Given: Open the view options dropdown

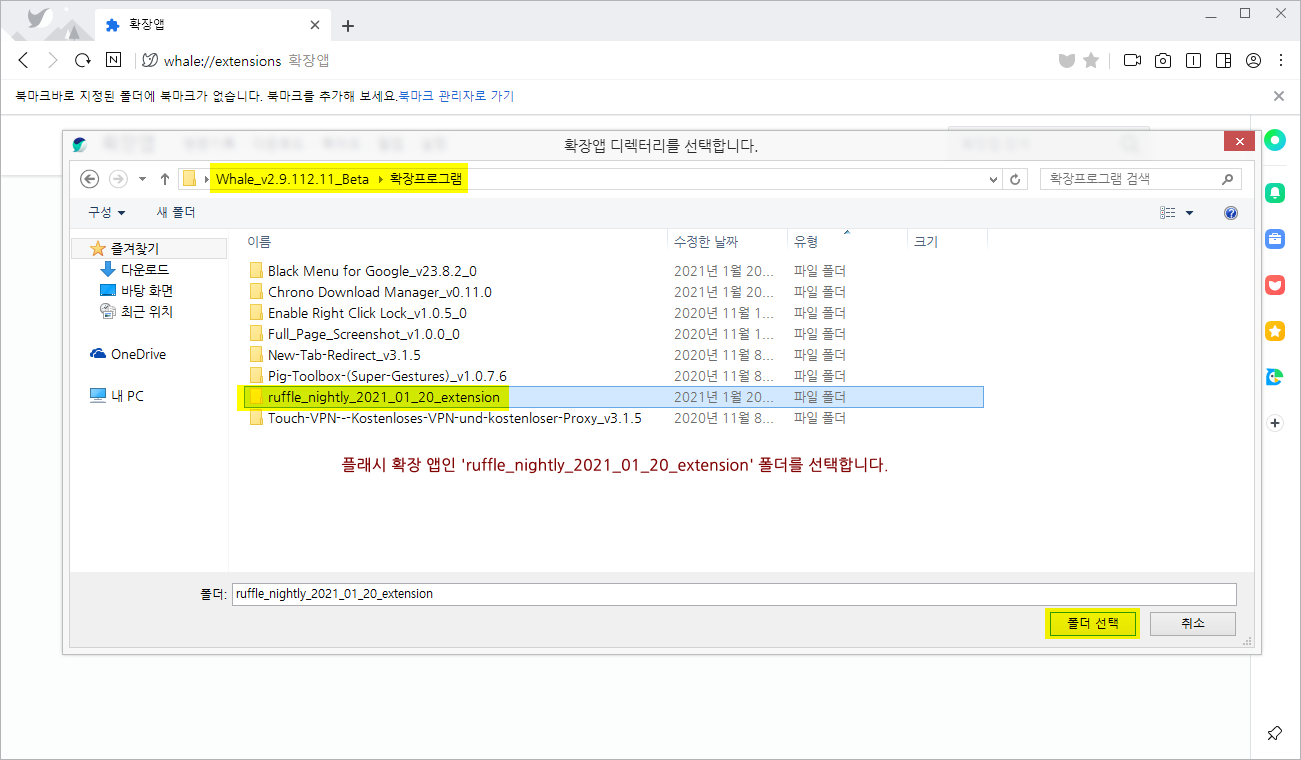Looking at the screenshot, I should pos(1189,213).
